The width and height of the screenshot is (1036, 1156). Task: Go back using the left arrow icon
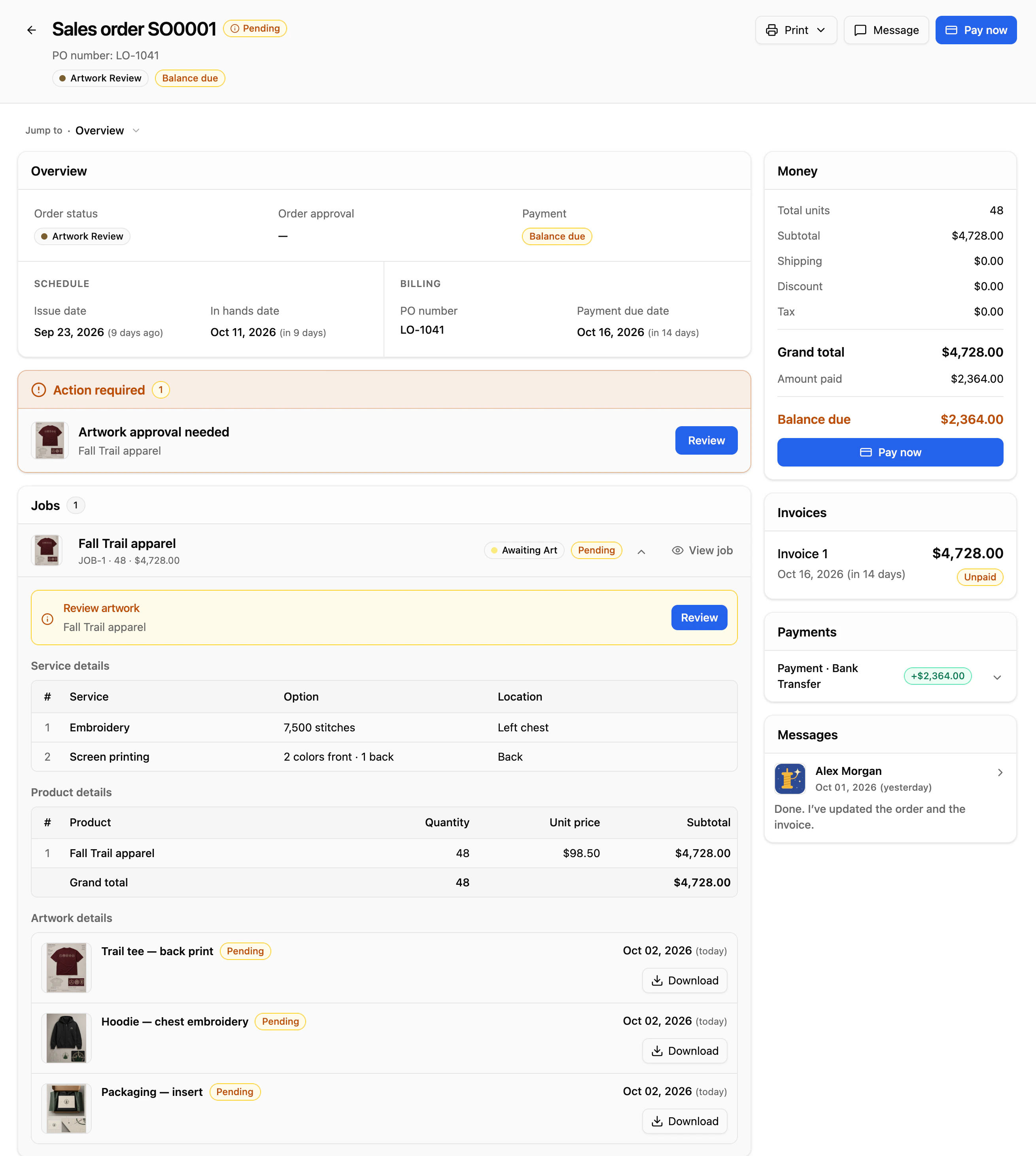click(x=31, y=30)
